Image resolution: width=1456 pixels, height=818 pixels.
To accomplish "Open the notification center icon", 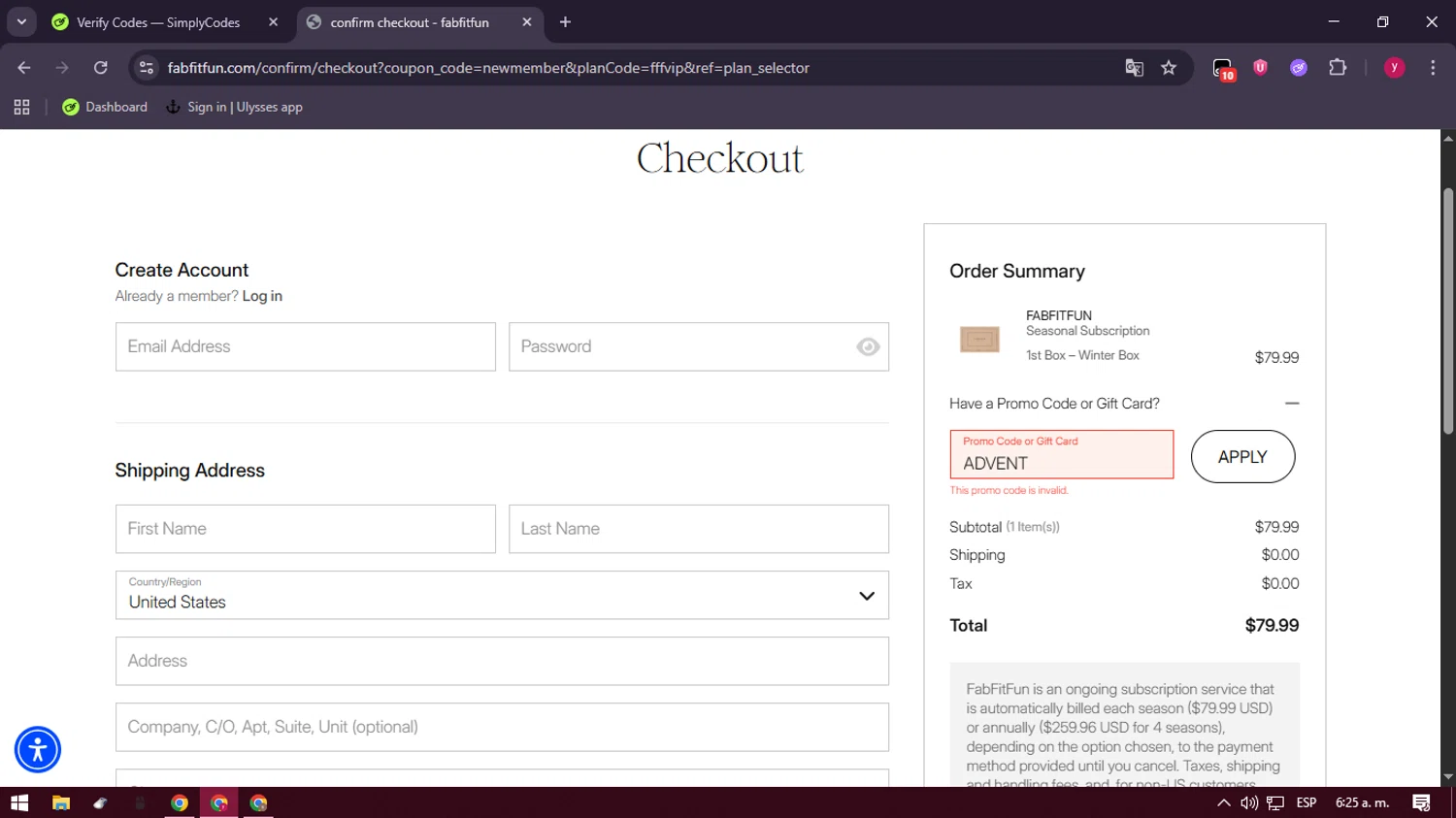I will click(x=1421, y=802).
